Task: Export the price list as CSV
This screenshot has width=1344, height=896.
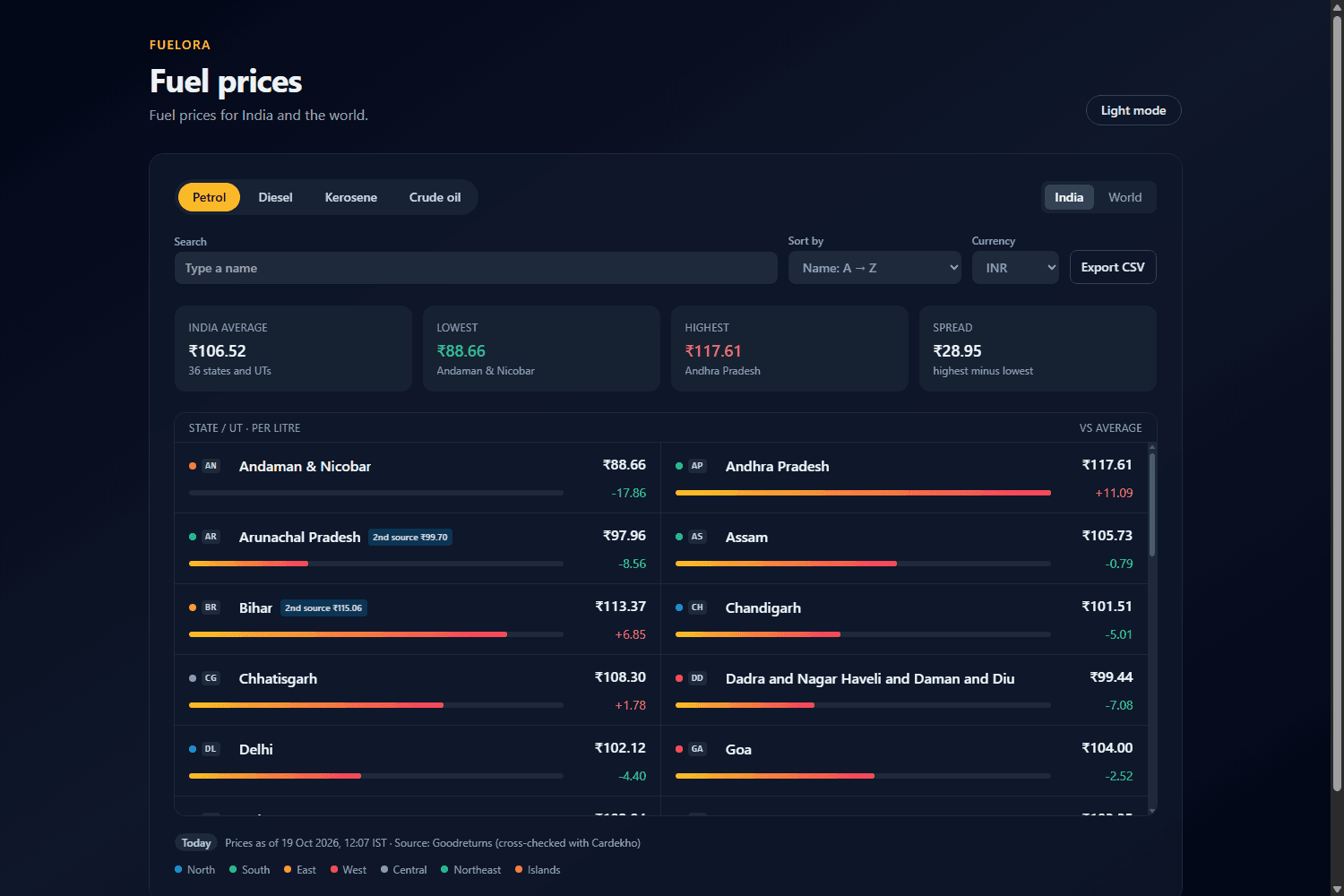Action: [x=1113, y=267]
